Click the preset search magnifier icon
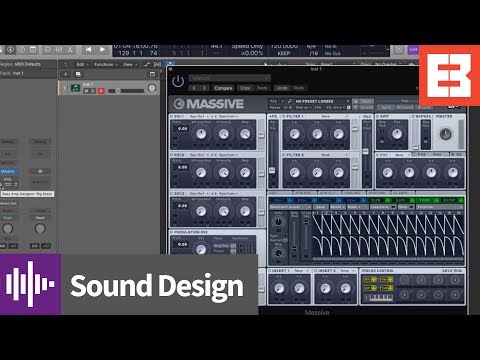Screen dimensions: 480x360 tap(290, 101)
